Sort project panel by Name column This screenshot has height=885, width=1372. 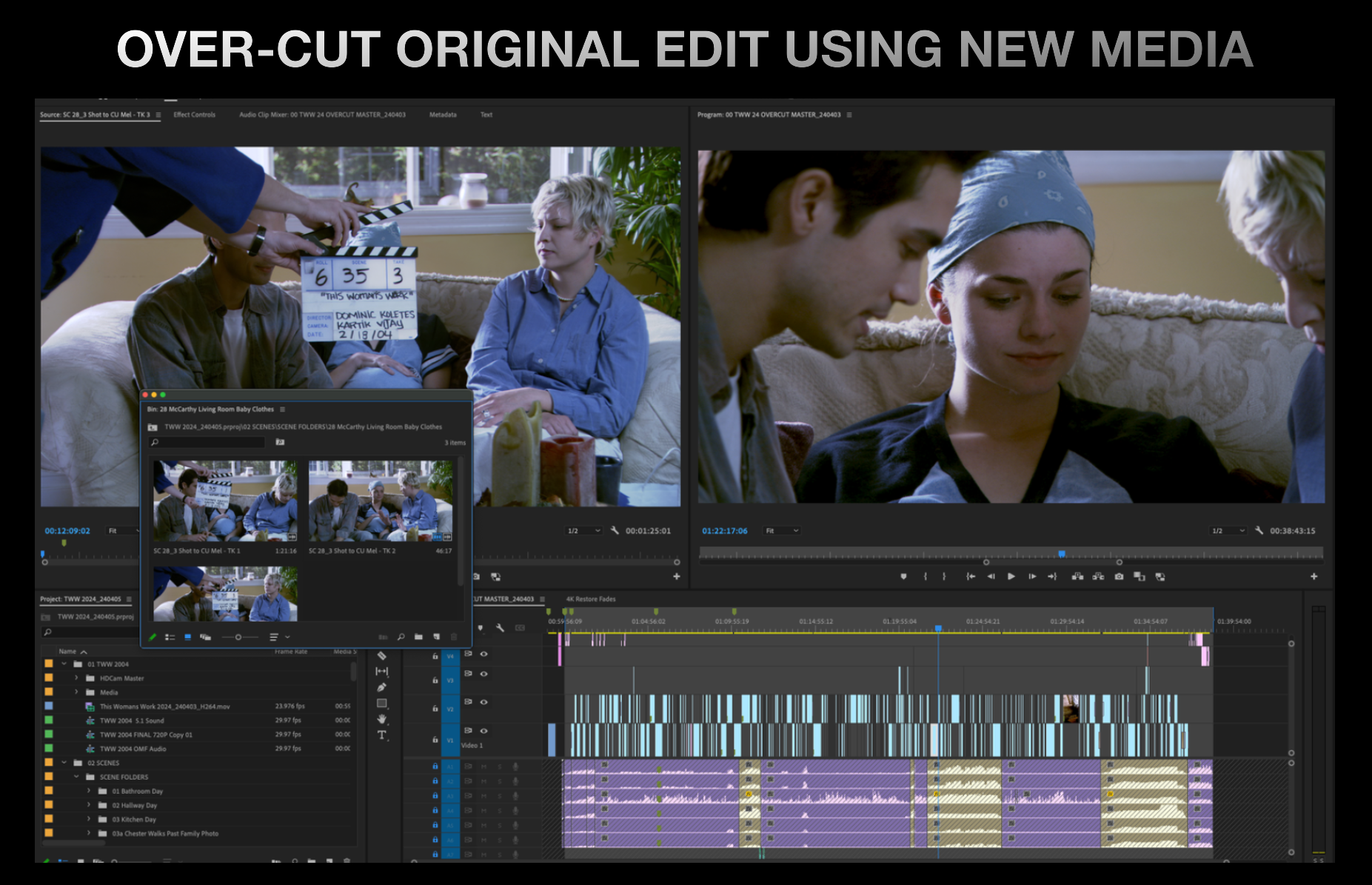pos(73,652)
